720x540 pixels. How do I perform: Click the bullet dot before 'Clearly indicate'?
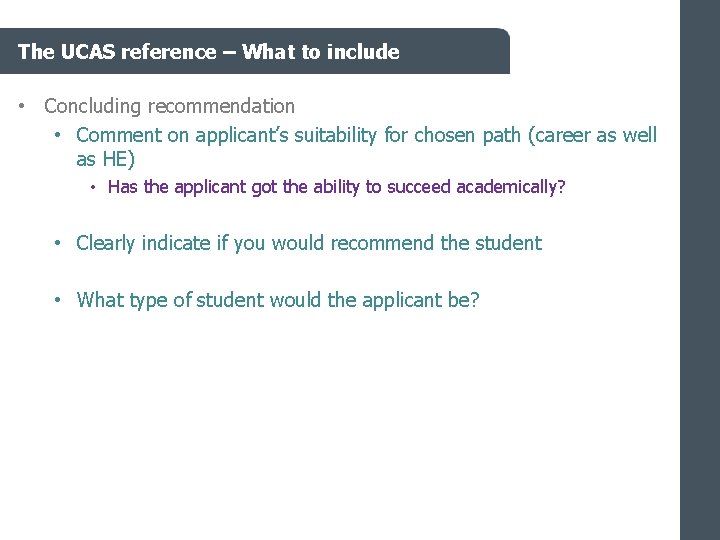[59, 243]
